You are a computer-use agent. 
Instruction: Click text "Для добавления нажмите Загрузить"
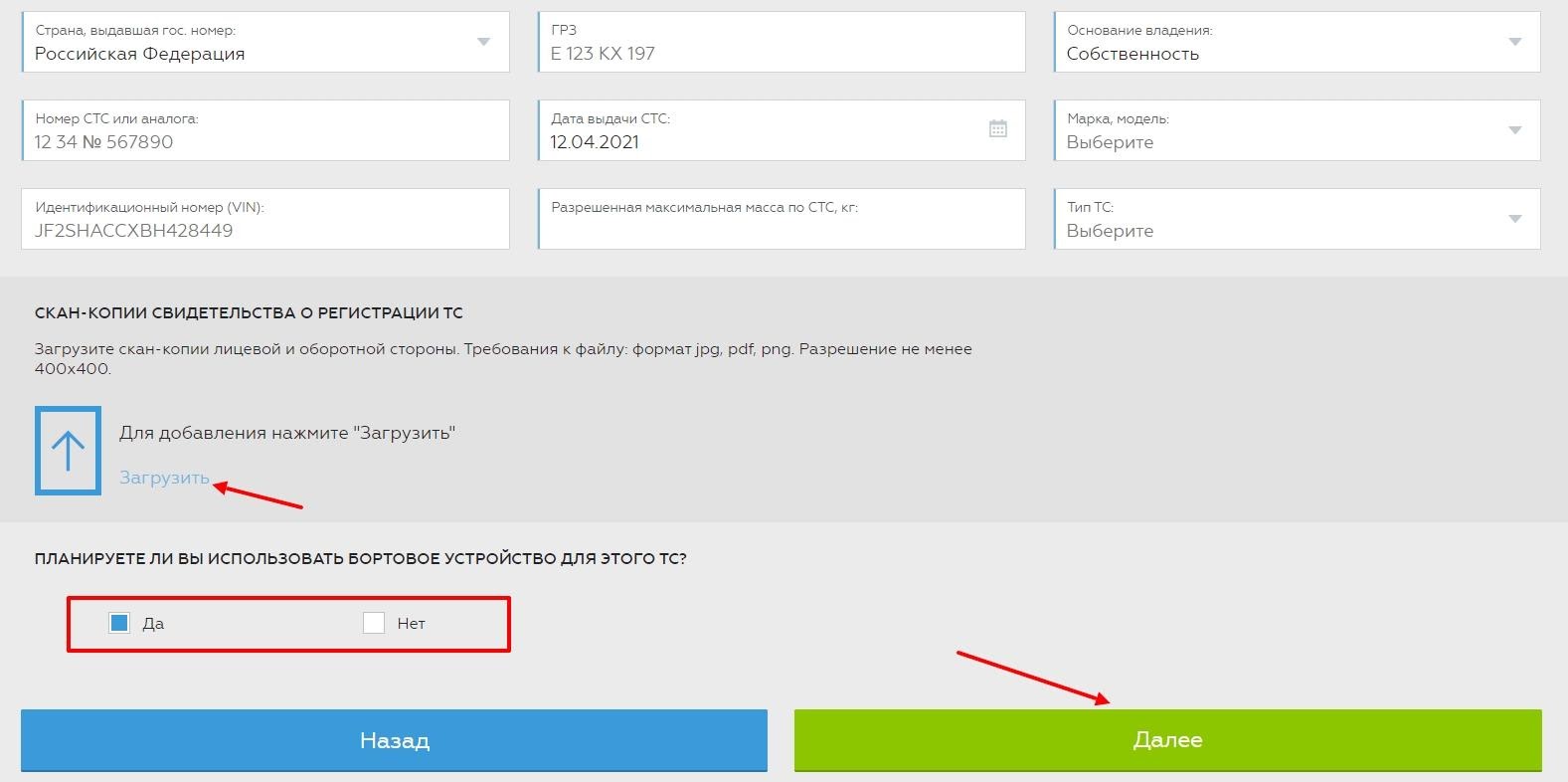[287, 433]
